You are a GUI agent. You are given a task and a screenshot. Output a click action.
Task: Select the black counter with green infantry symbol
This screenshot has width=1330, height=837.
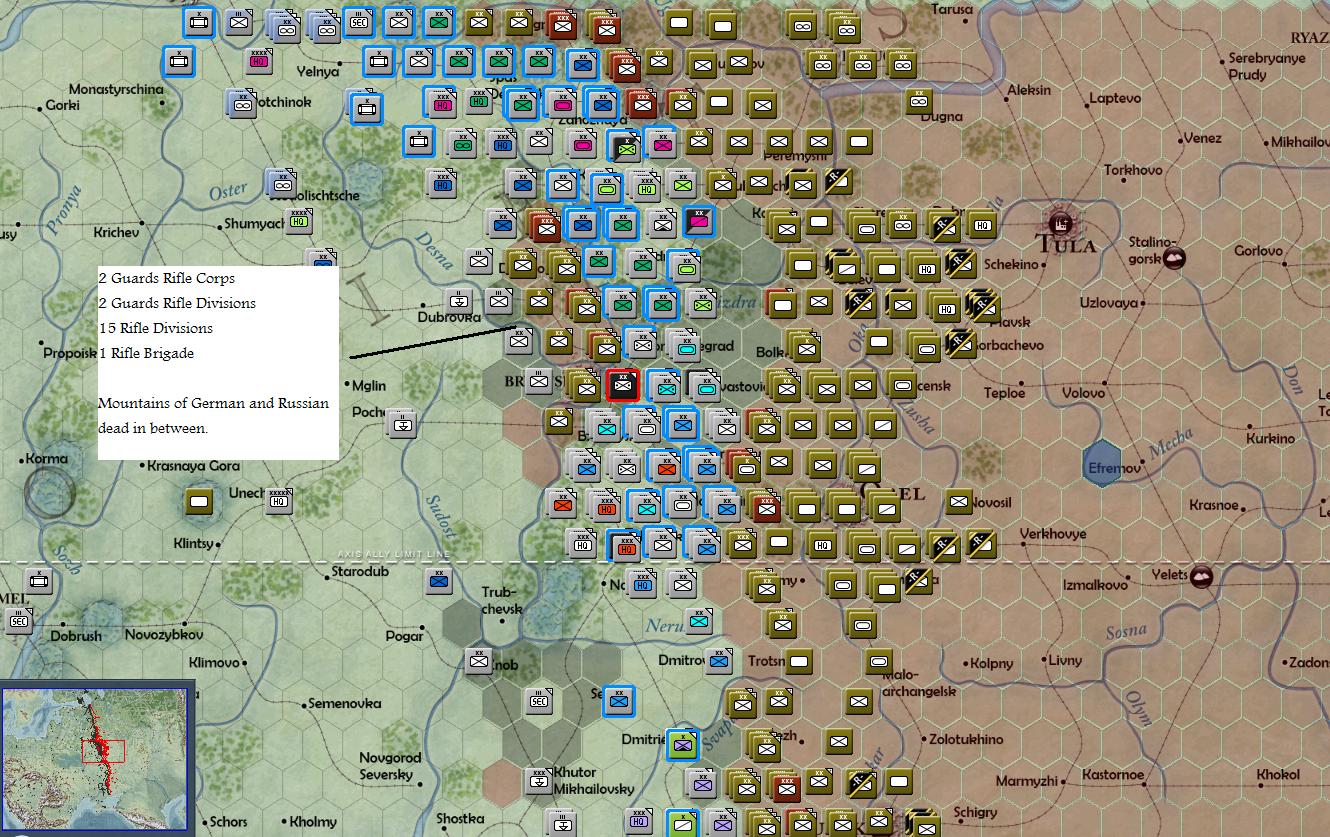click(624, 148)
